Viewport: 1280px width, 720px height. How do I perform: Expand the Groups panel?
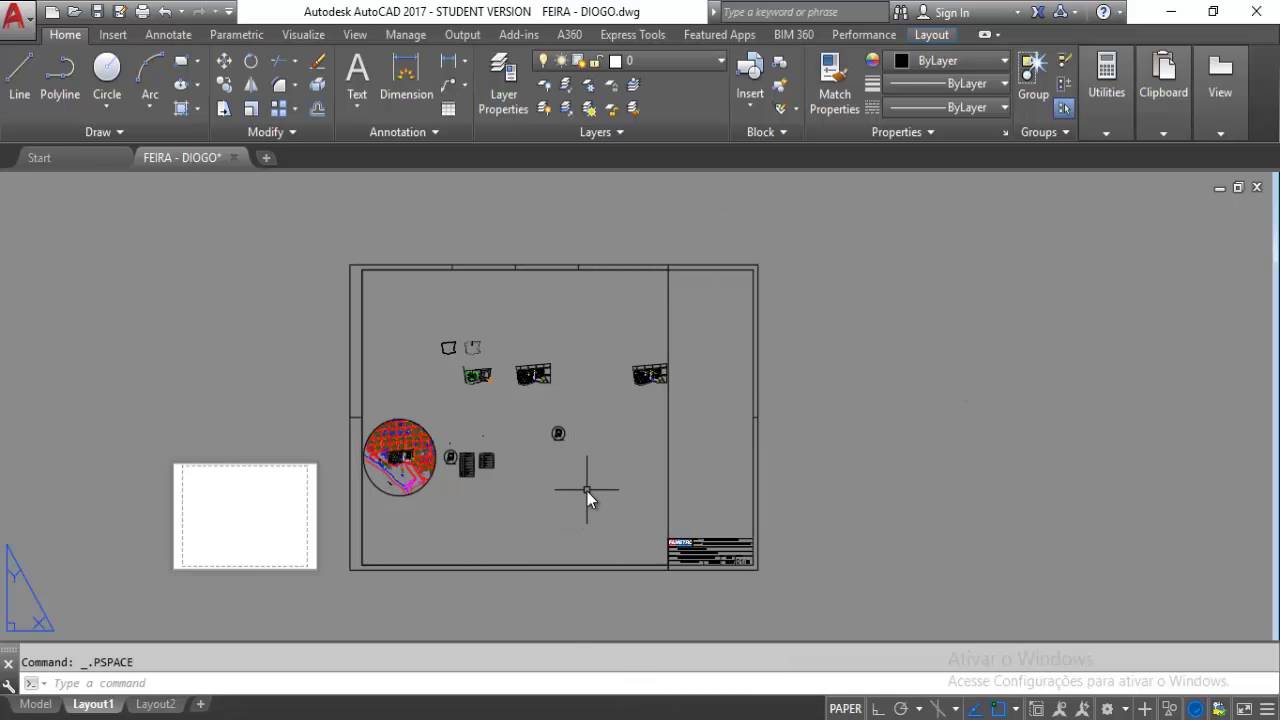point(1045,132)
